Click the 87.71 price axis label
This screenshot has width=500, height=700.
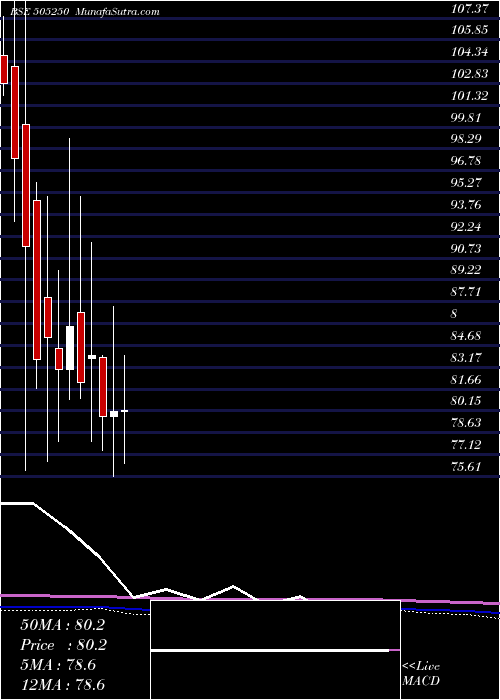(467, 292)
